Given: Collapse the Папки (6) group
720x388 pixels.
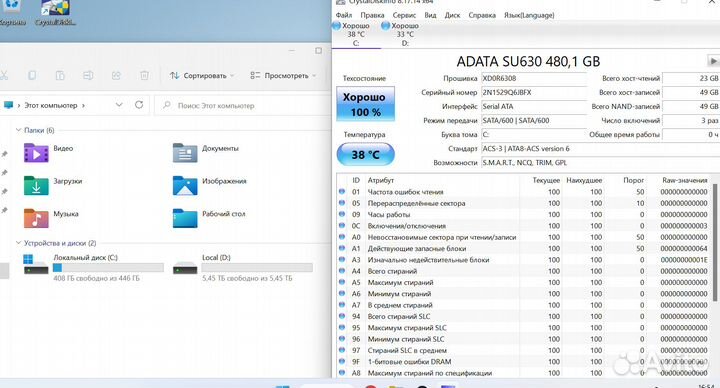Looking at the screenshot, I should tap(18, 130).
